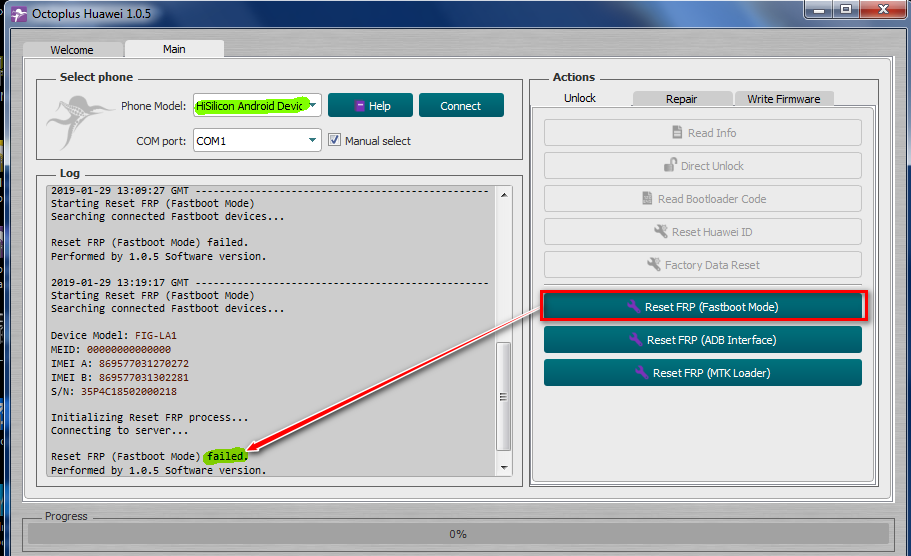Click the Factory Data Reset wrench icon
This screenshot has height=556, width=911.
[654, 264]
